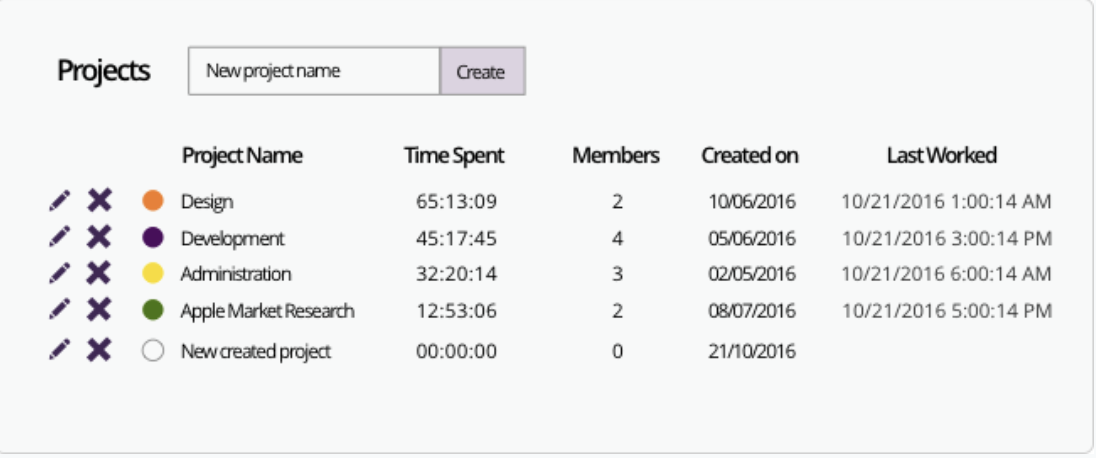Edit the Development project via pencil icon
The height and width of the screenshot is (458, 1096).
coord(60,238)
